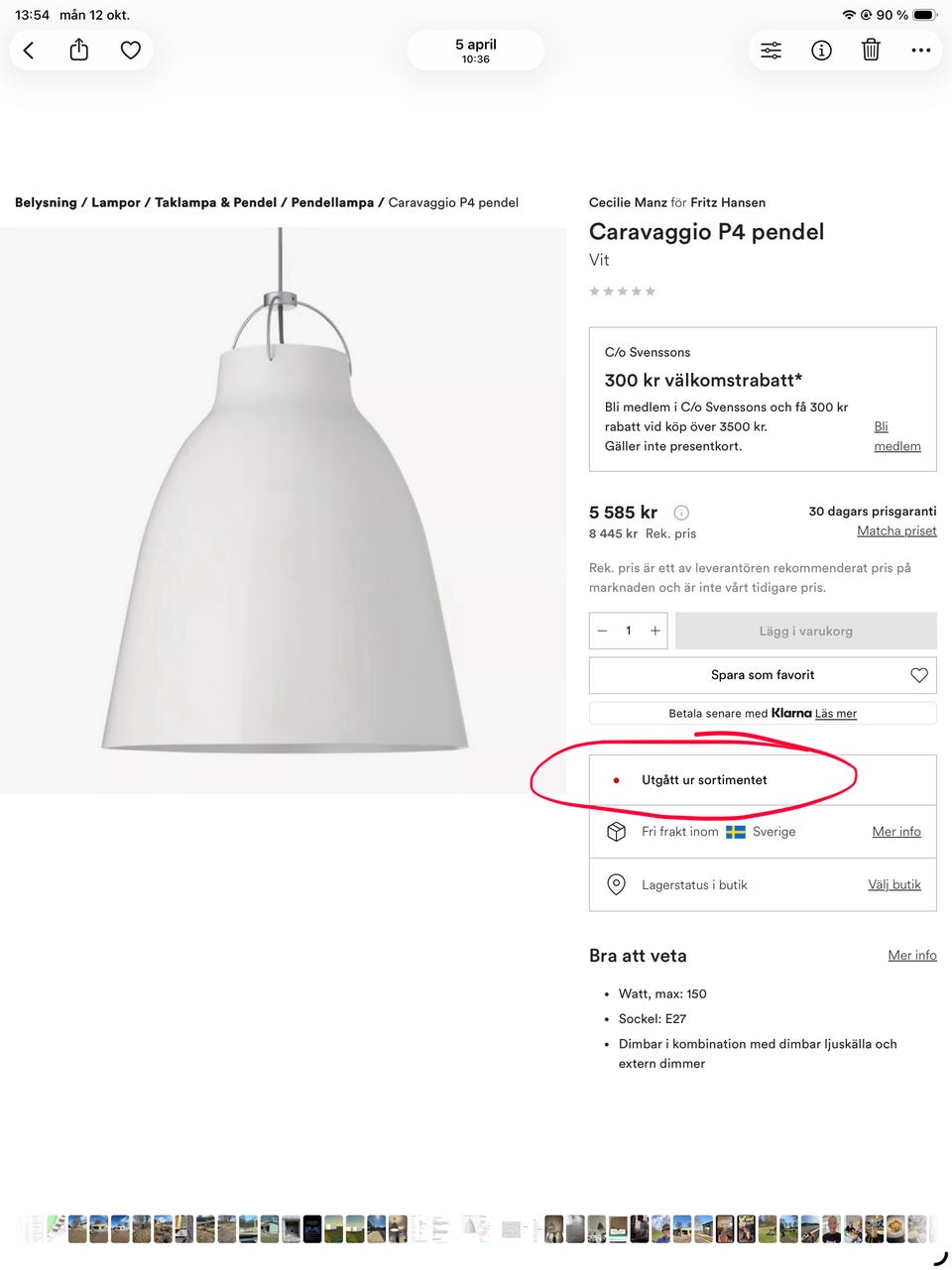Click the price info icon beside 5 585 kr
This screenshot has height=1270, width=952.
[x=681, y=513]
